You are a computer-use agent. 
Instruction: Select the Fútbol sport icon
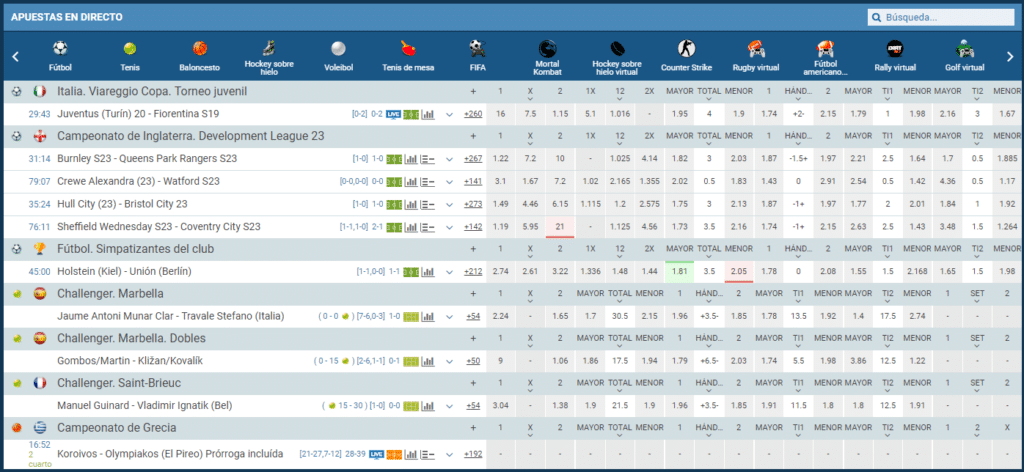coord(60,55)
